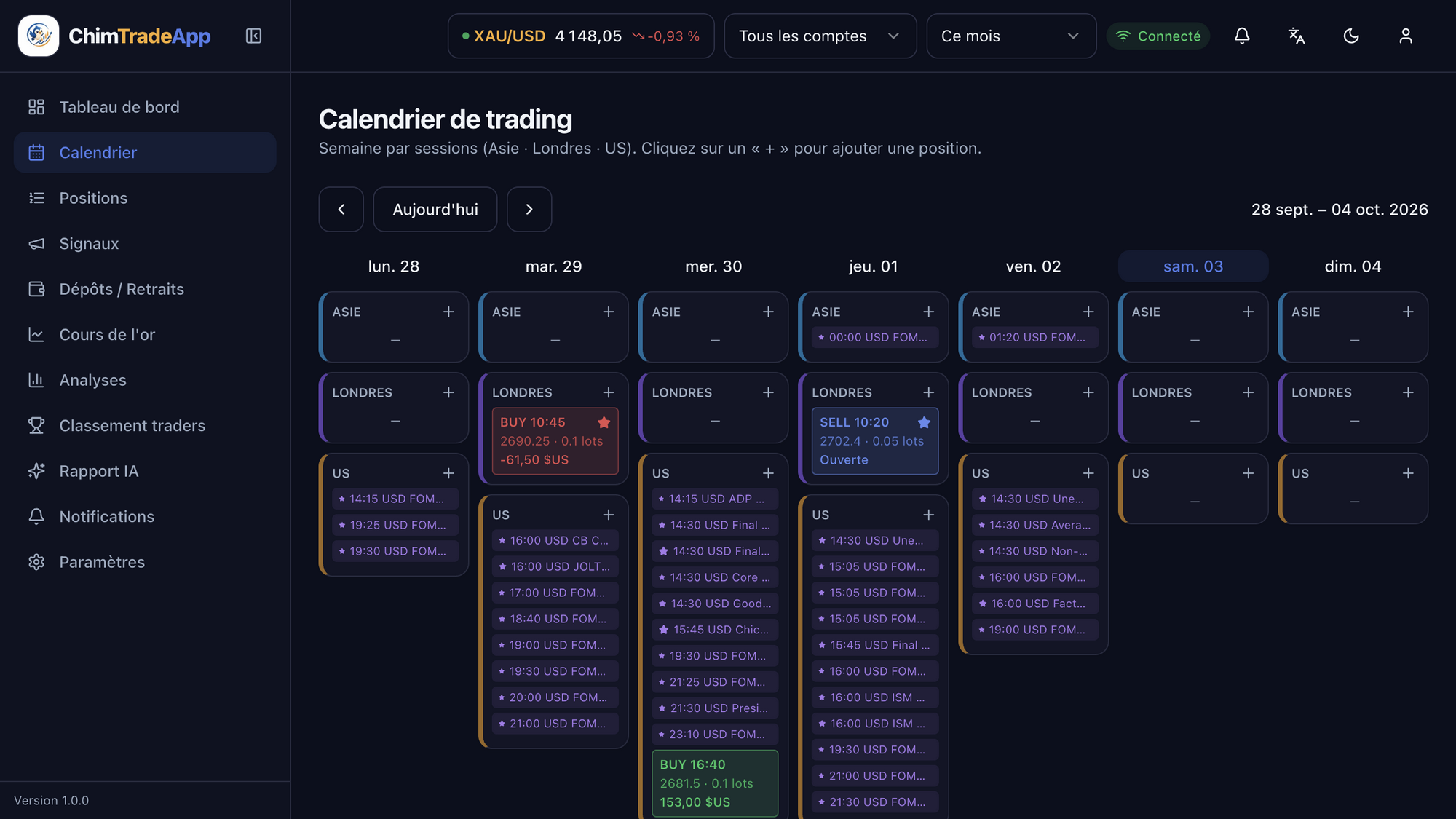Open Tableau de bord in sidebar
This screenshot has width=1456, height=819.
(x=145, y=107)
